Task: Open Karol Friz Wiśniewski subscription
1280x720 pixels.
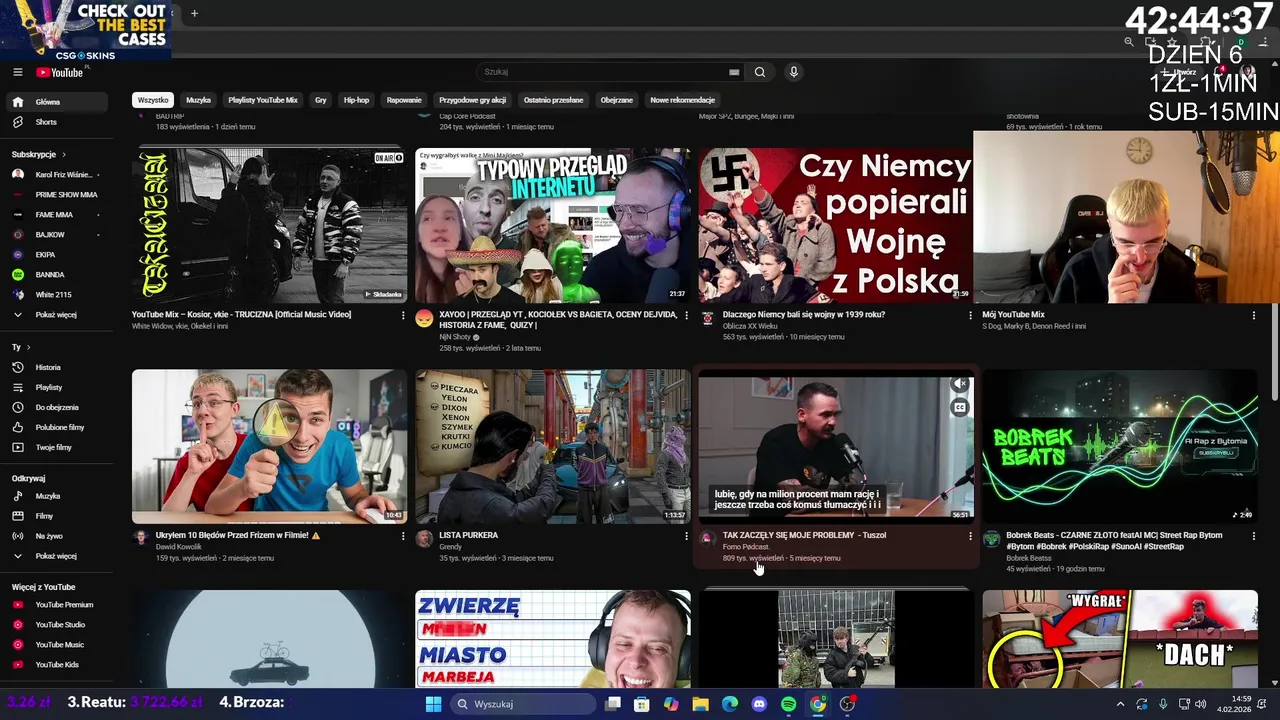Action: [58, 175]
